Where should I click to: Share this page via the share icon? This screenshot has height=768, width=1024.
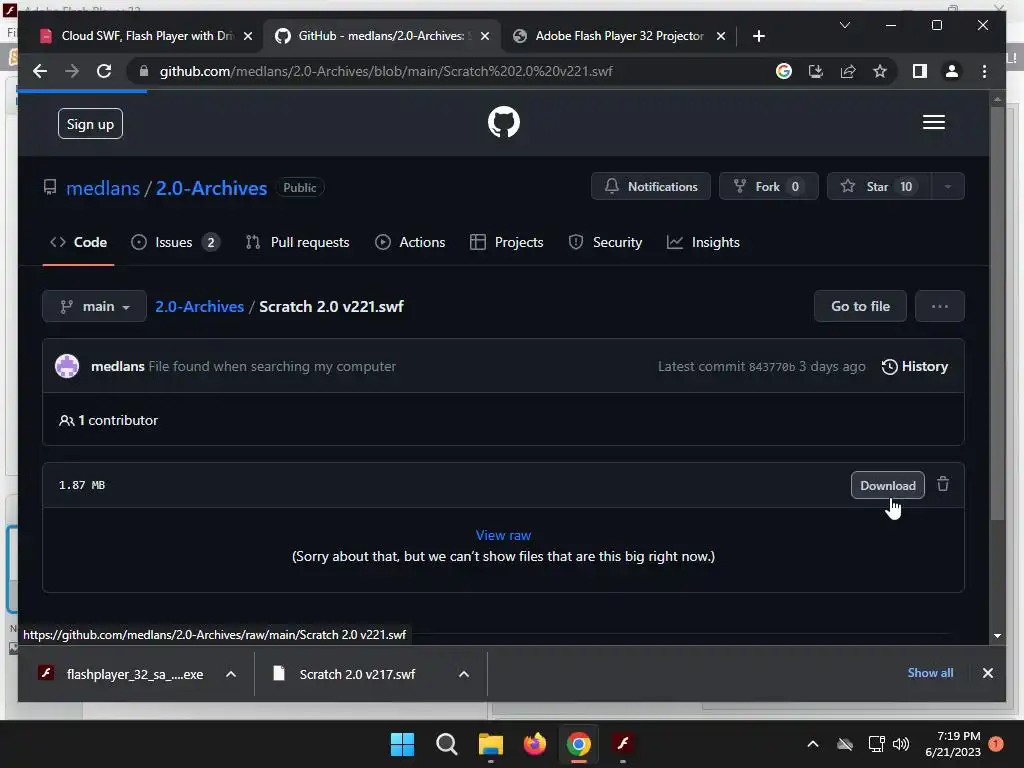coord(848,71)
